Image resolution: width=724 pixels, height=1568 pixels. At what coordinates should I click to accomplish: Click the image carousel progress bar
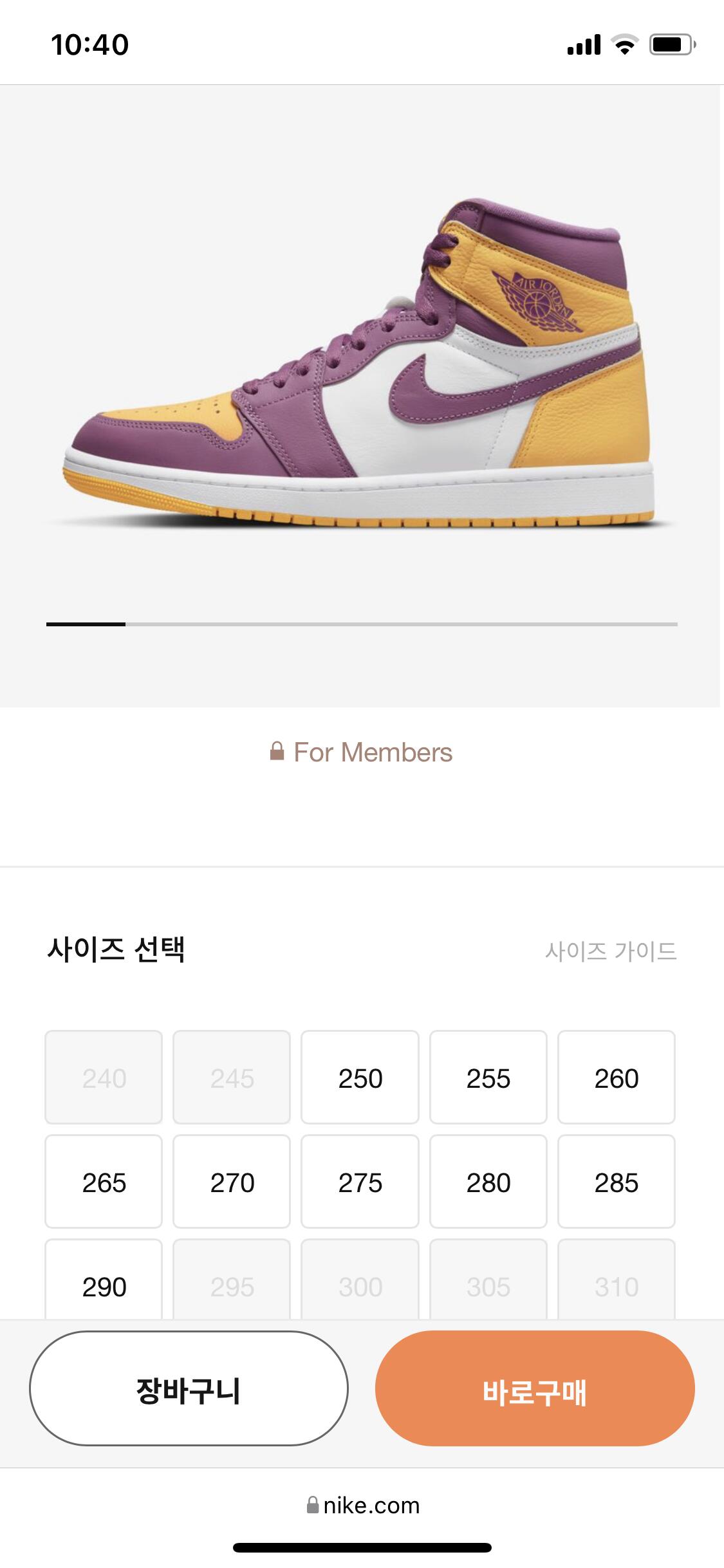[x=362, y=624]
